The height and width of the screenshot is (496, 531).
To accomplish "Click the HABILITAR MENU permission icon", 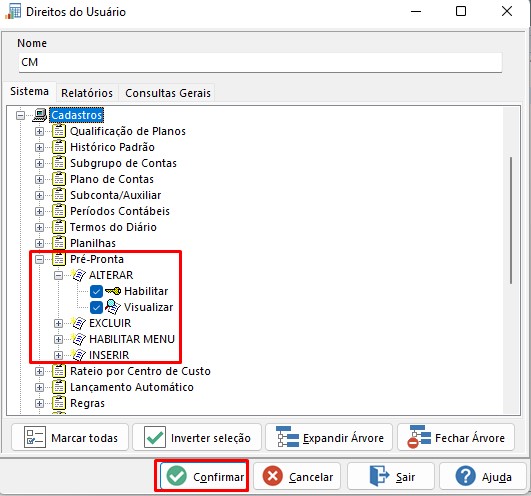I will point(78,339).
